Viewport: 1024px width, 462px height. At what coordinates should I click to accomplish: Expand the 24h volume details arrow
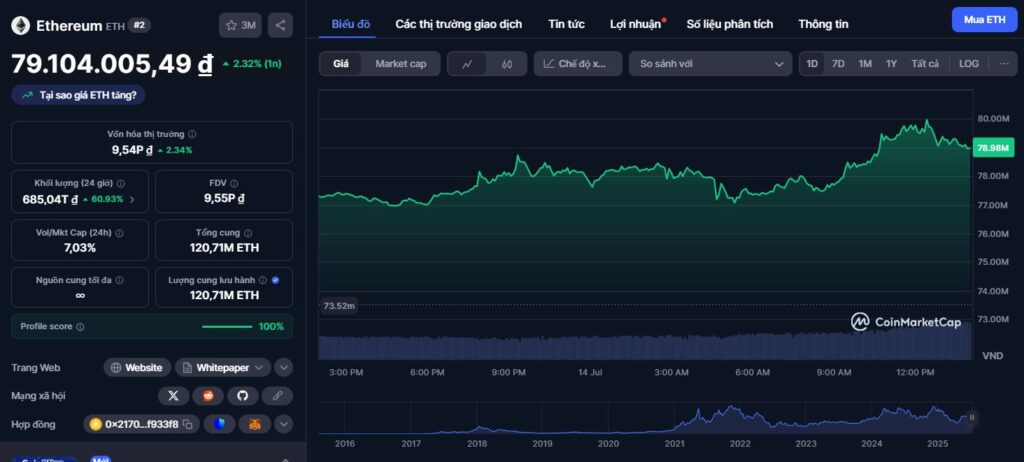pyautogui.click(x=133, y=199)
